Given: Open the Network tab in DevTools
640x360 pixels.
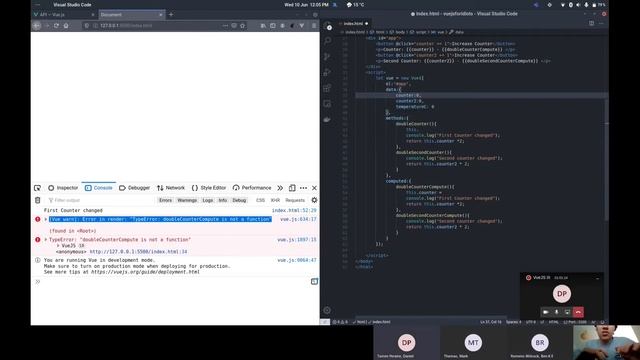Looking at the screenshot, I should (x=171, y=188).
